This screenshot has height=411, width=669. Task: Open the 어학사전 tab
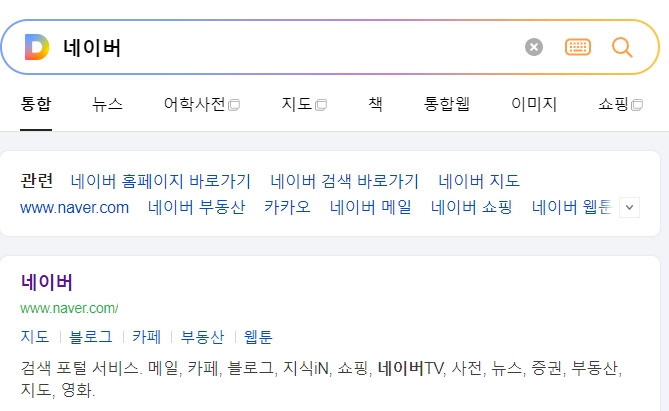pos(201,104)
